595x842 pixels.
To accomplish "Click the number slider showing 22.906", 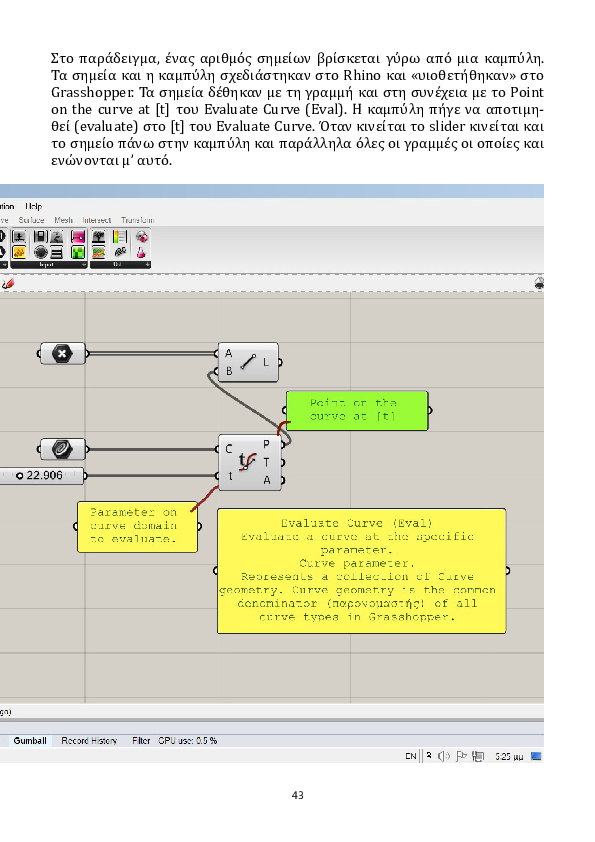I will point(42,475).
